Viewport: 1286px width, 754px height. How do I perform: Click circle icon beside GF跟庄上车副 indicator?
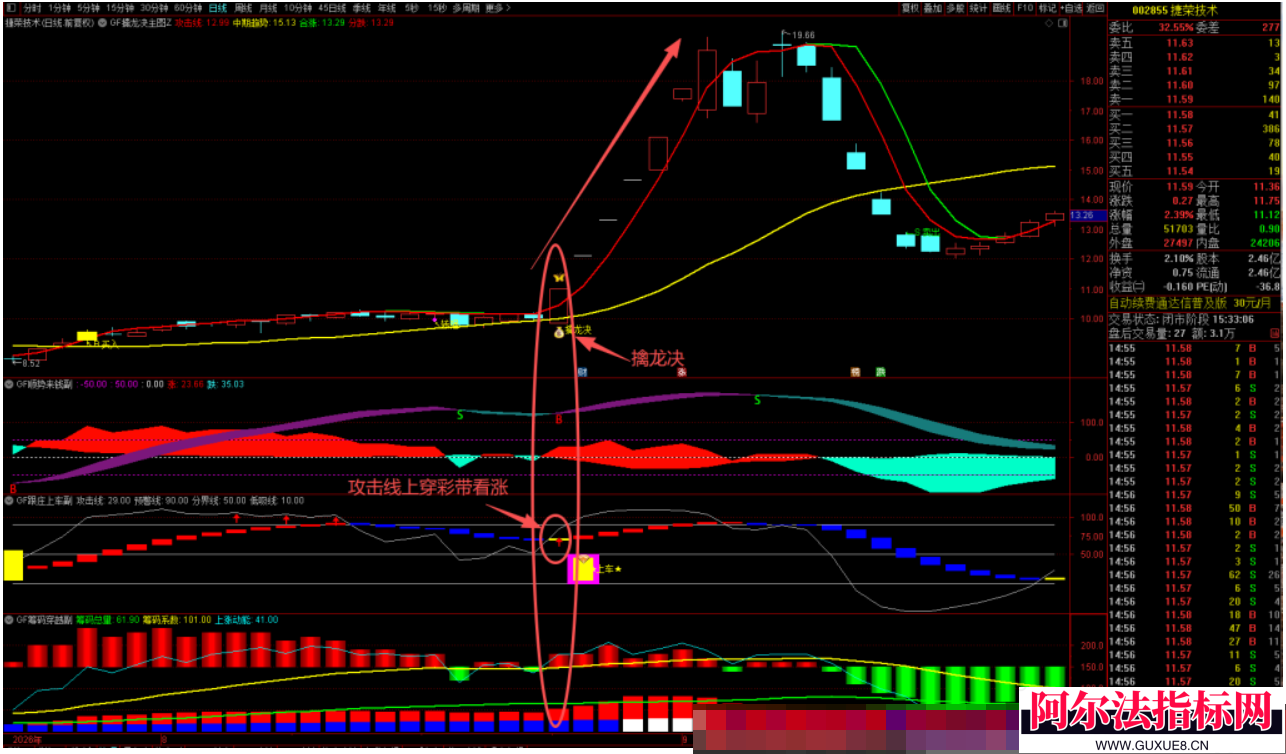[9, 498]
